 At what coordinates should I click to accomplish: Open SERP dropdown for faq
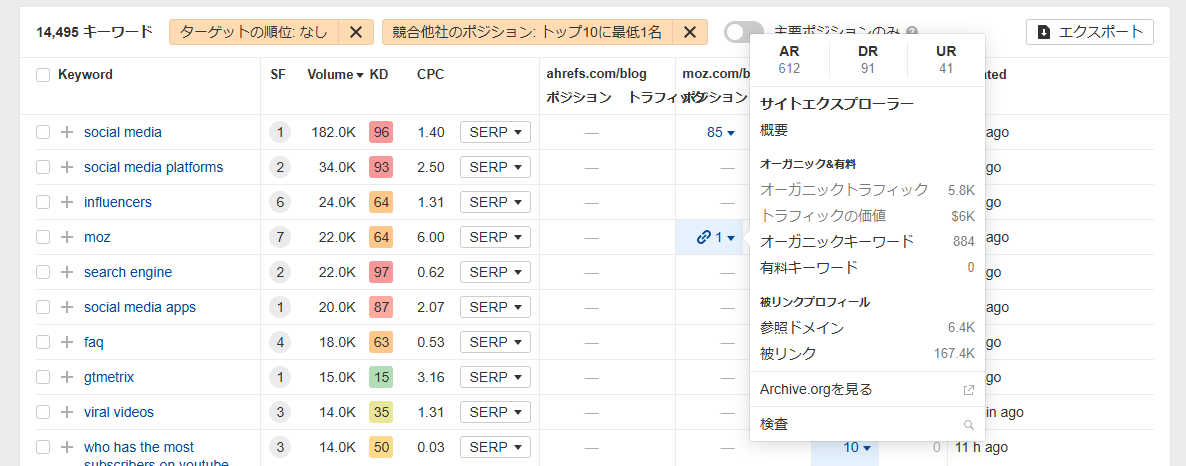(x=495, y=342)
